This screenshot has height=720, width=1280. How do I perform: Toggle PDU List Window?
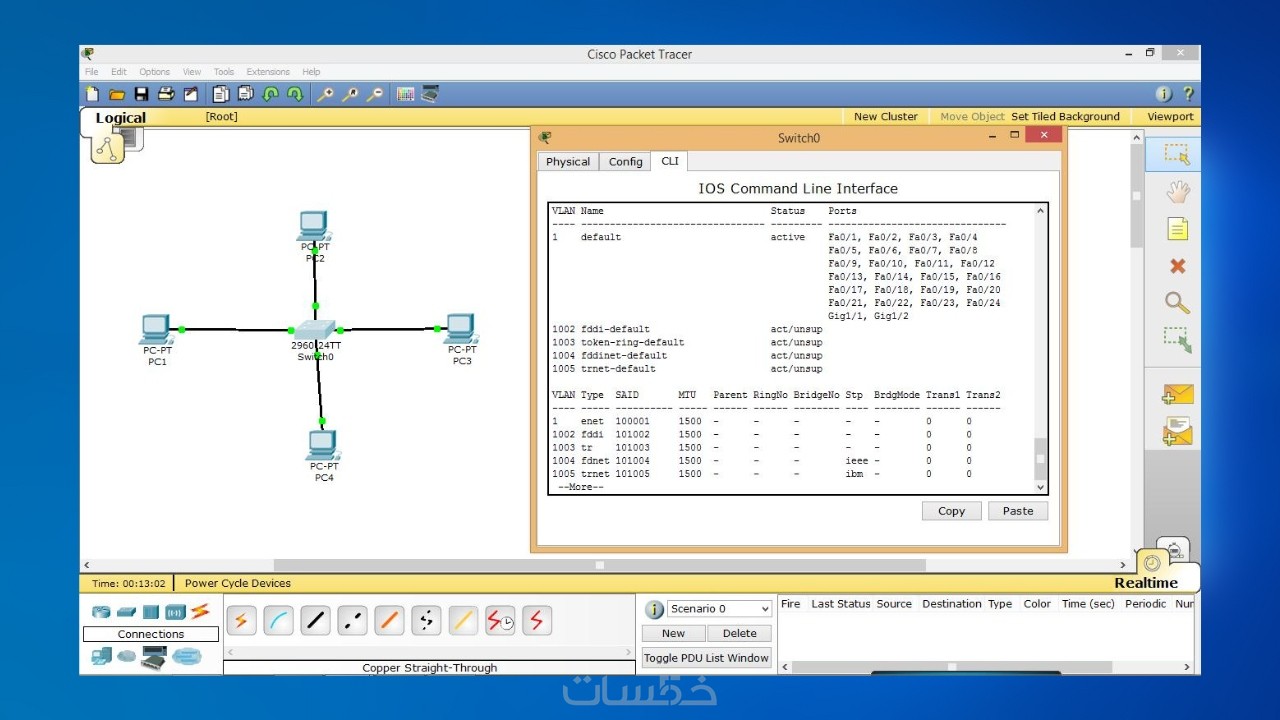[x=706, y=658]
